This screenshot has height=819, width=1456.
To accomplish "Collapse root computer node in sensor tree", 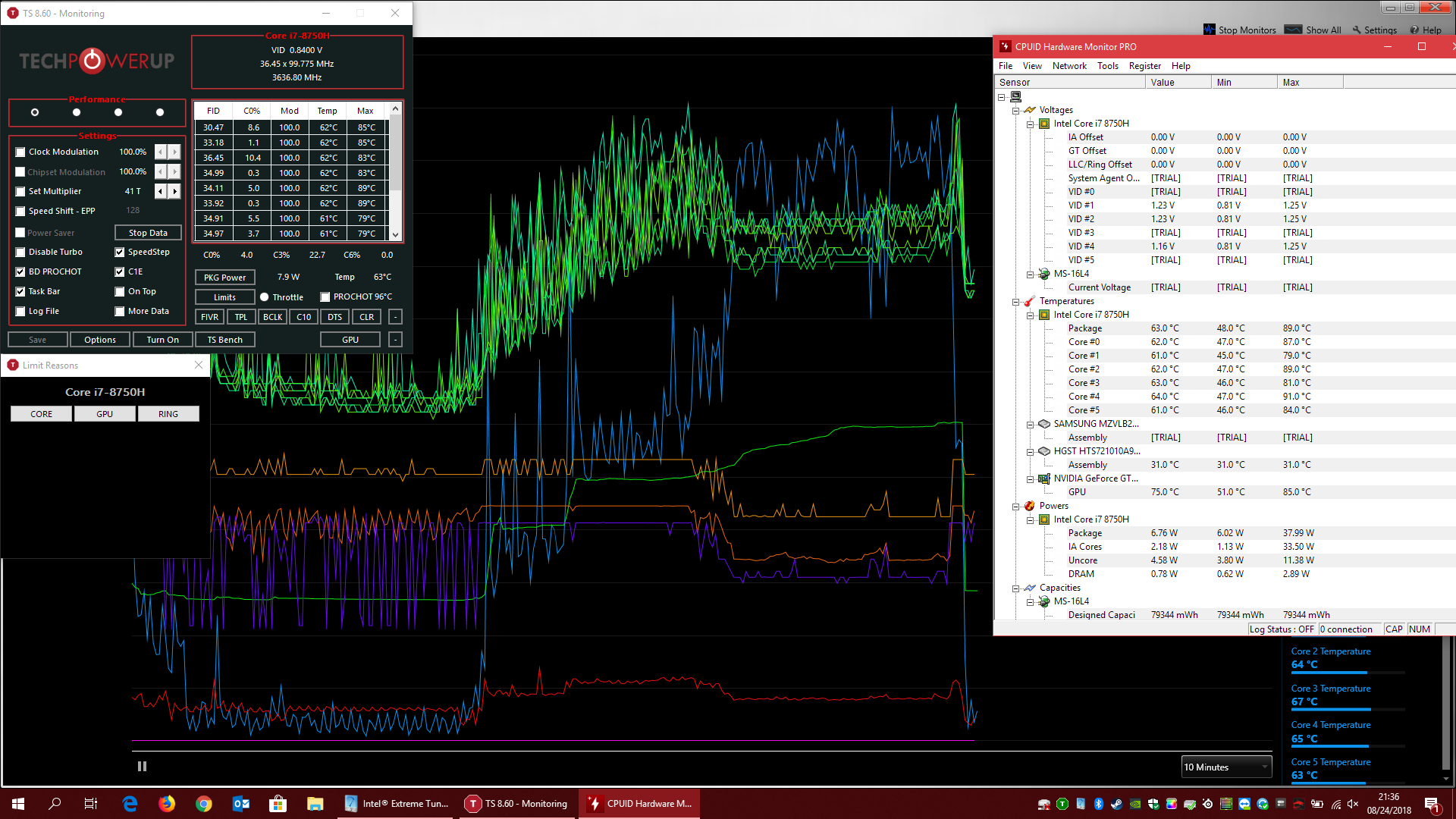I will click(x=1001, y=96).
